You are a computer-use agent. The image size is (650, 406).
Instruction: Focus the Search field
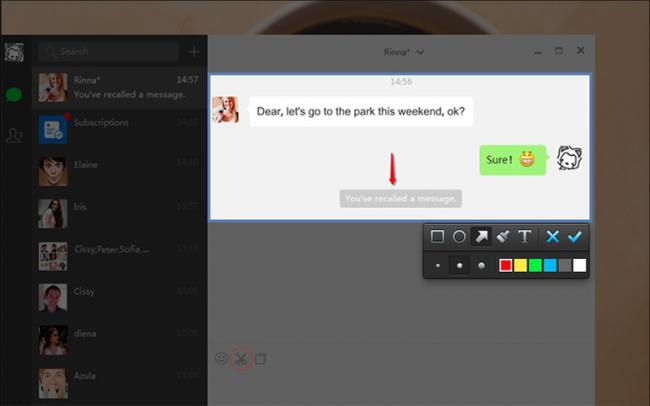coord(109,52)
